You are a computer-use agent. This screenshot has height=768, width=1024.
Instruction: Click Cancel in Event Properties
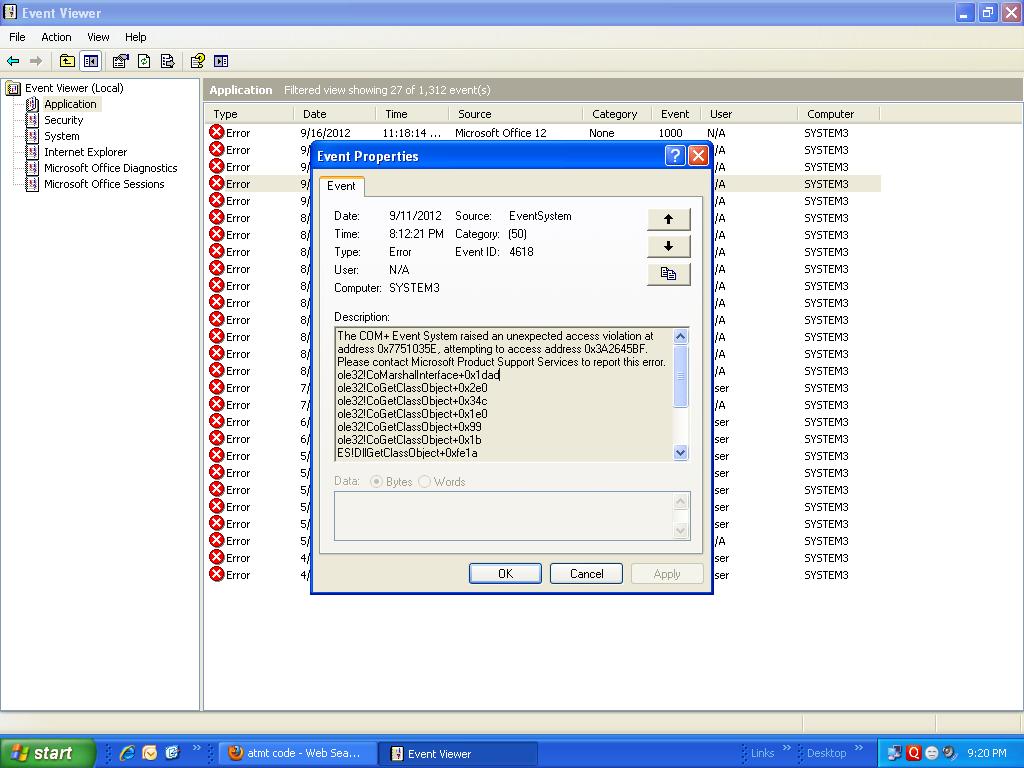pyautogui.click(x=586, y=573)
